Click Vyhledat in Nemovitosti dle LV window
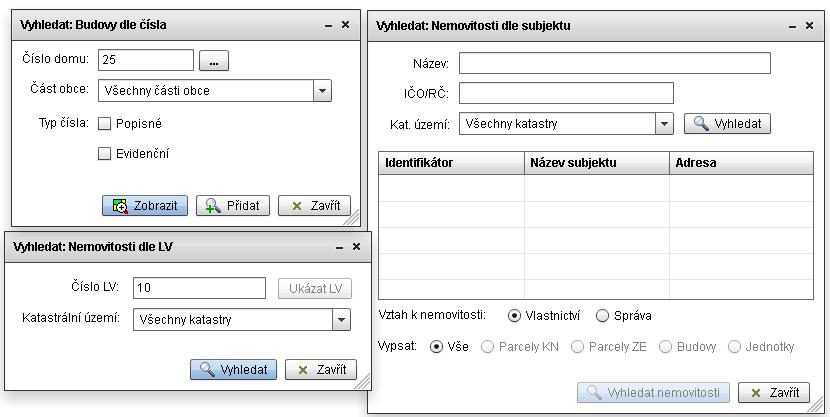This screenshot has height=417, width=830. [x=233, y=369]
